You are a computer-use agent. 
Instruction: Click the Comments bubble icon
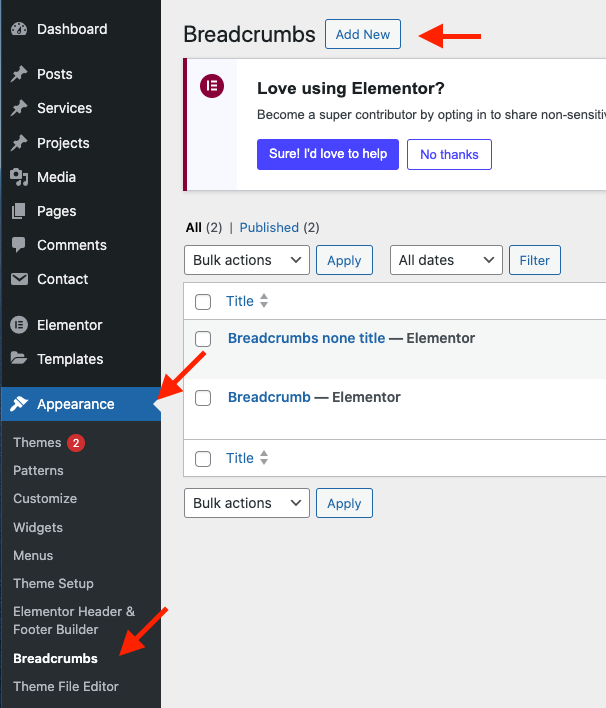(19, 245)
